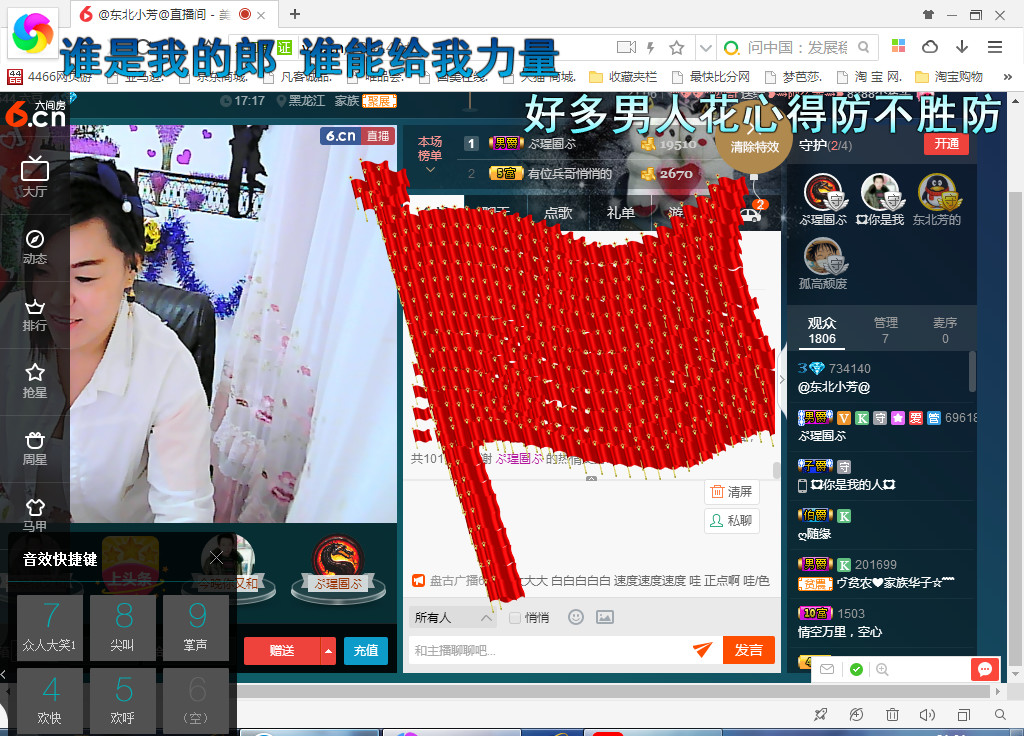Viewport: 1024px width, 736px height.
Task: Open the 动态 feed icon in sidebar
Action: tap(35, 247)
